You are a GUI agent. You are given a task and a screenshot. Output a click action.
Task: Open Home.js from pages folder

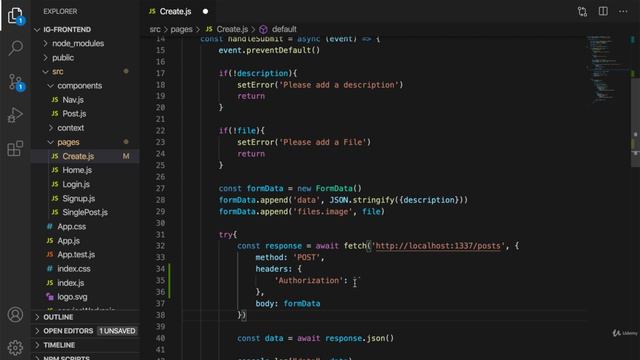click(77, 170)
